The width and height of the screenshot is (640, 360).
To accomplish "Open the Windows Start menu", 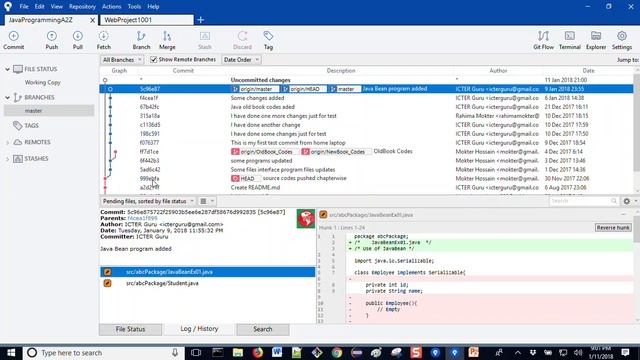I will click(11, 352).
